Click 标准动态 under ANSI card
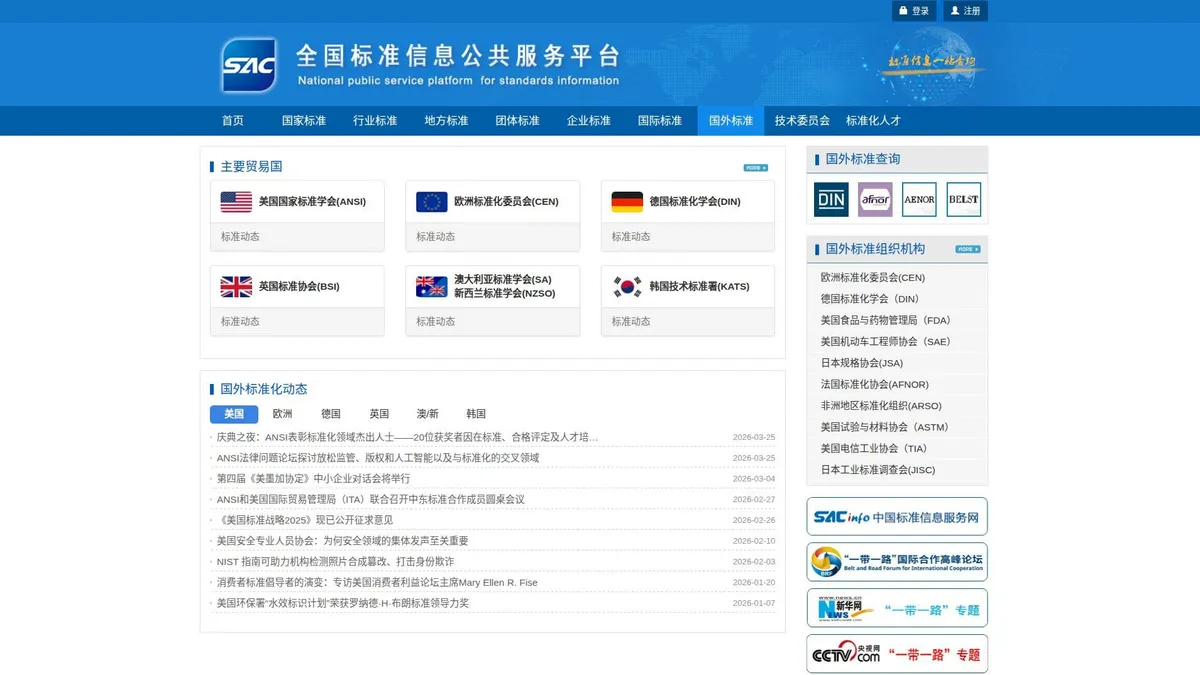 pyautogui.click(x=240, y=237)
